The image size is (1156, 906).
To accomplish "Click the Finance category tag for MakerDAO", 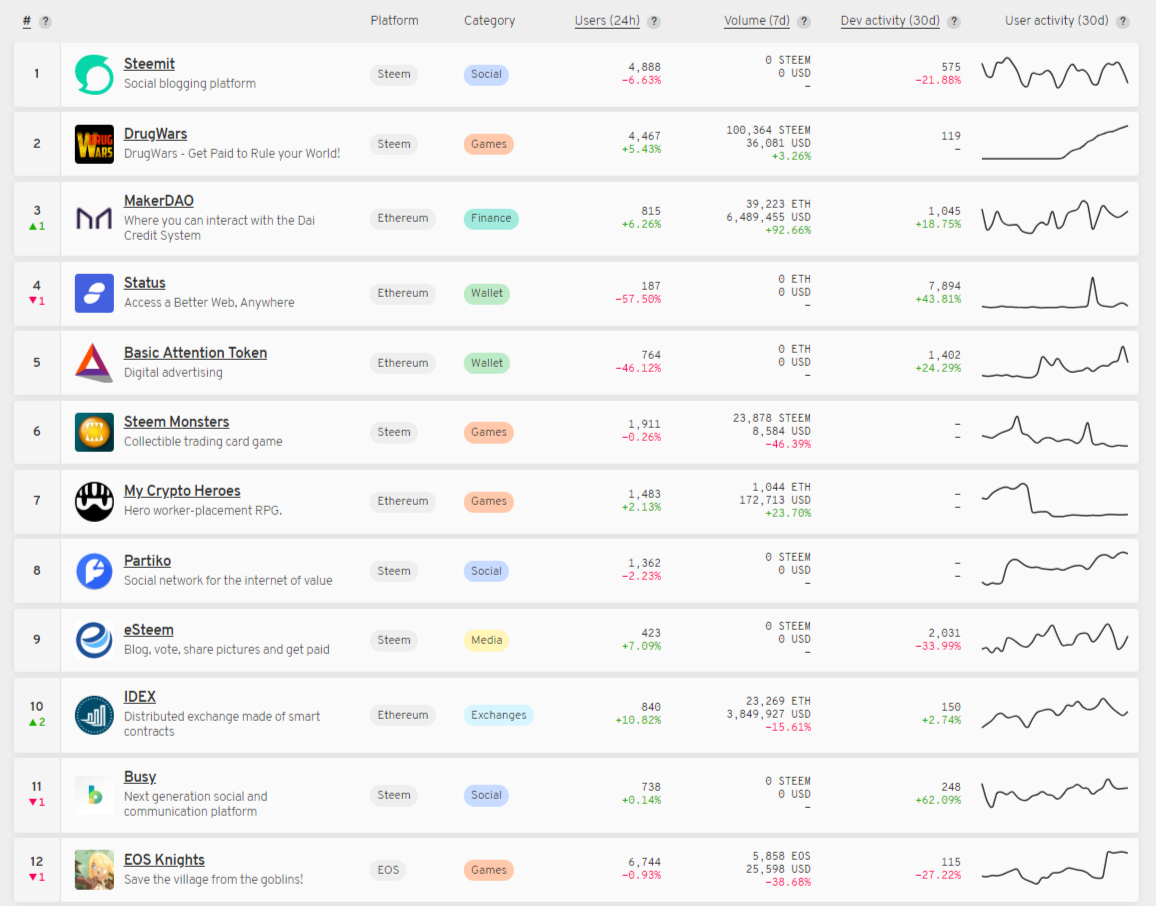I will pyautogui.click(x=491, y=219).
